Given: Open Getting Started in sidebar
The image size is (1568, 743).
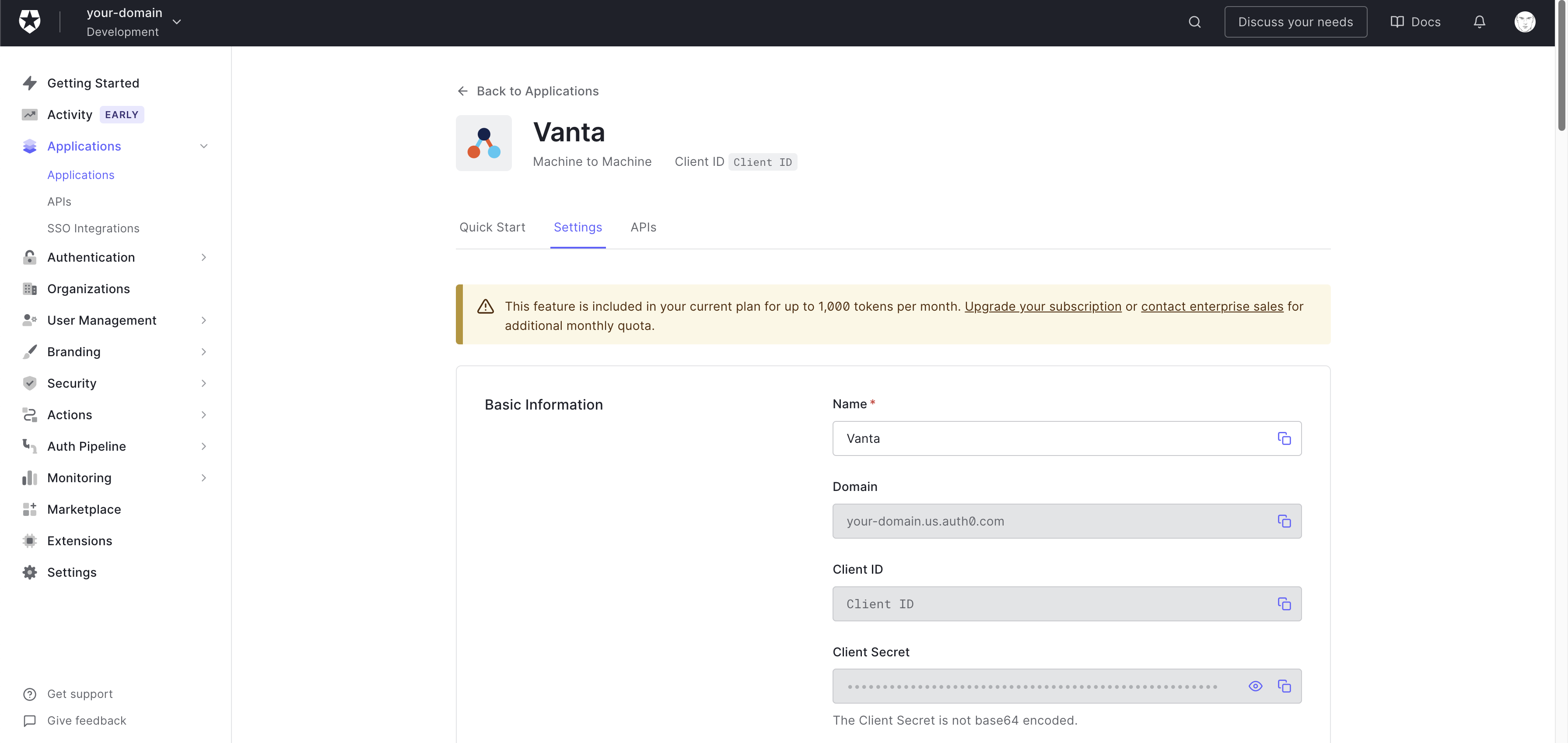Looking at the screenshot, I should click(x=93, y=83).
